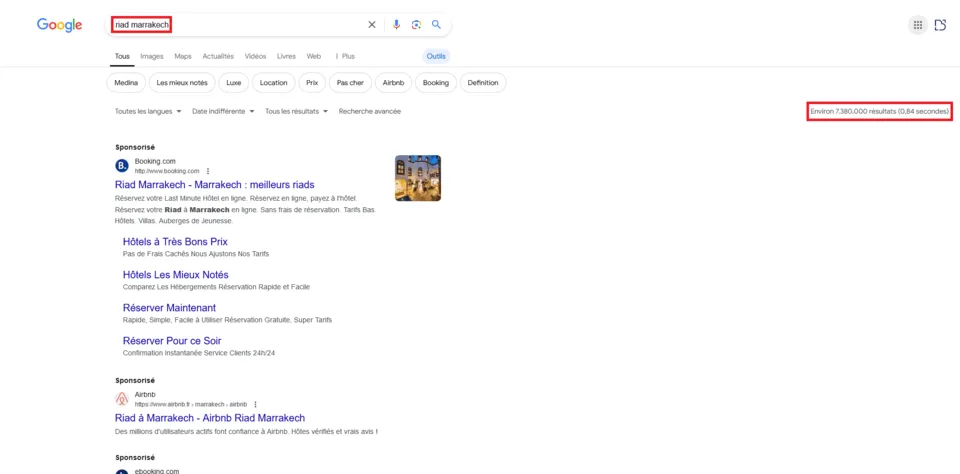Click the Environ 7.380.000 résultats text
The height and width of the screenshot is (474, 960).
point(880,111)
